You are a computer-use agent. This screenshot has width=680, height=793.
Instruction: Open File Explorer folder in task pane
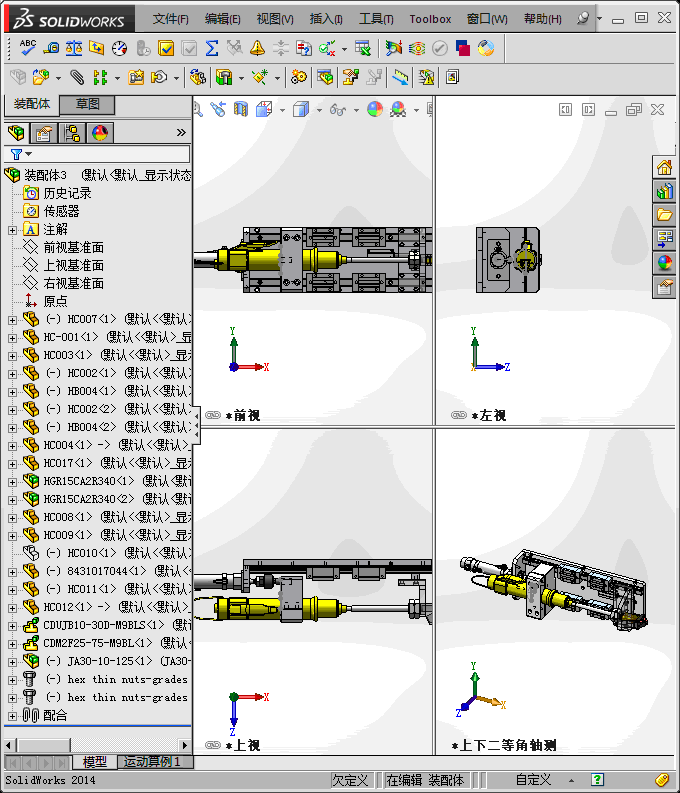[x=664, y=215]
